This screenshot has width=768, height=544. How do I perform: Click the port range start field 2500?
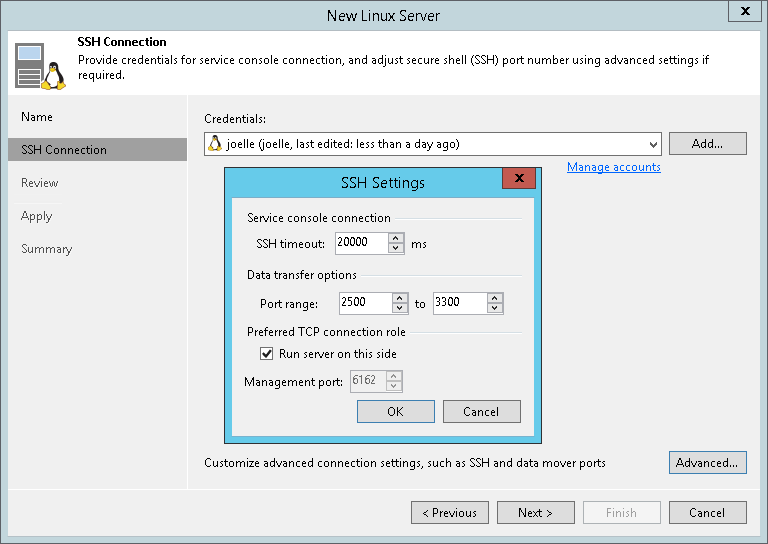pyautogui.click(x=365, y=303)
